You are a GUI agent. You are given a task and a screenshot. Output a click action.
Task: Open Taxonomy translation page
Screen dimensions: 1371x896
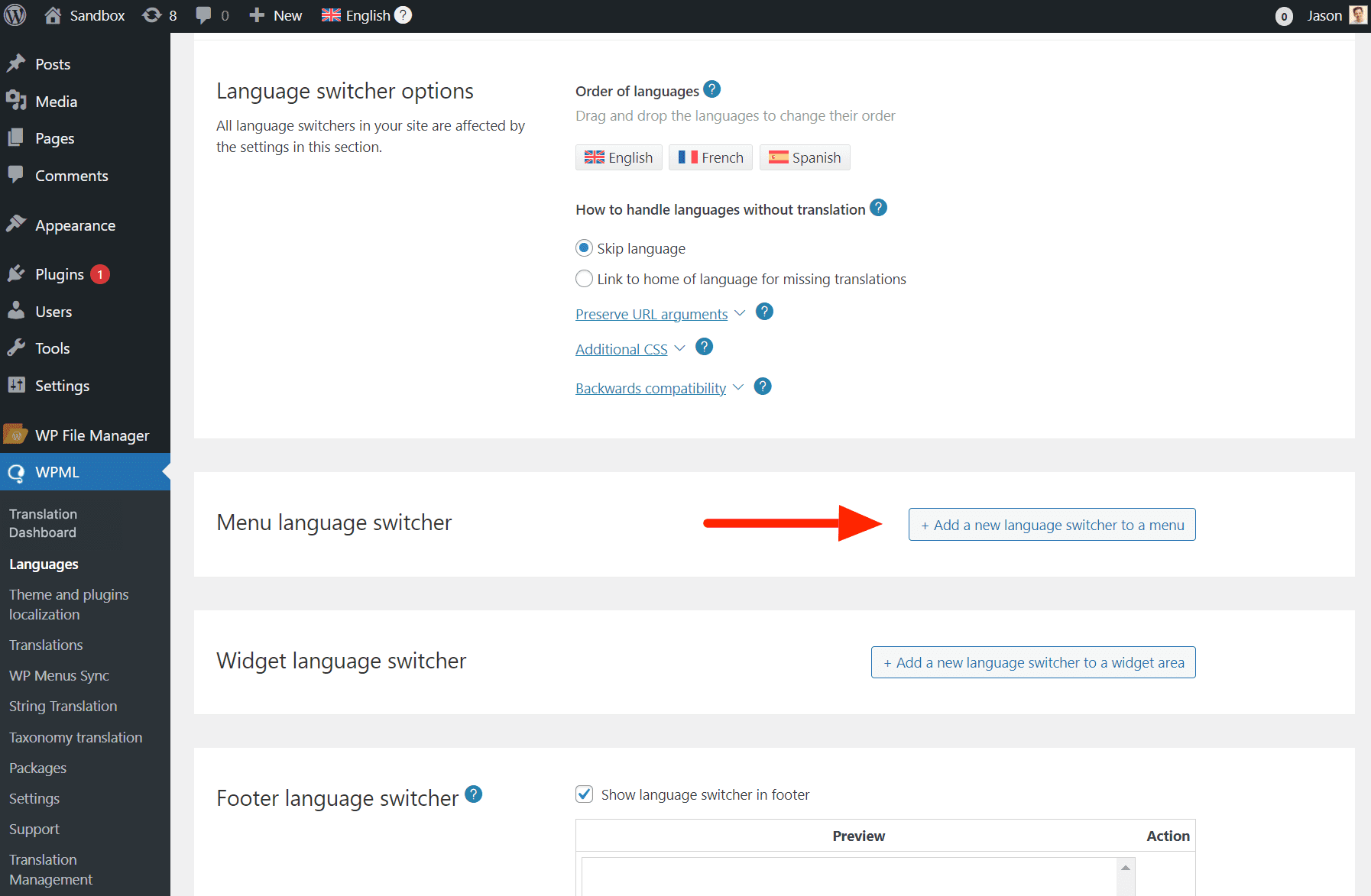pyautogui.click(x=76, y=737)
